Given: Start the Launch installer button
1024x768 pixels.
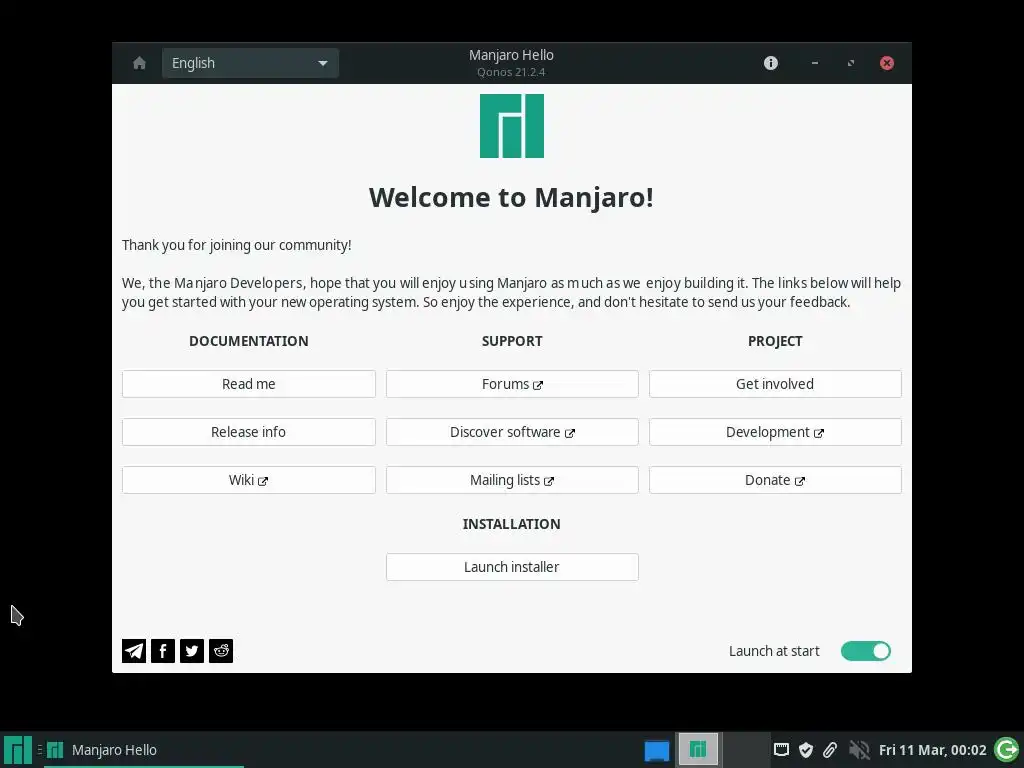Looking at the screenshot, I should coord(512,567).
